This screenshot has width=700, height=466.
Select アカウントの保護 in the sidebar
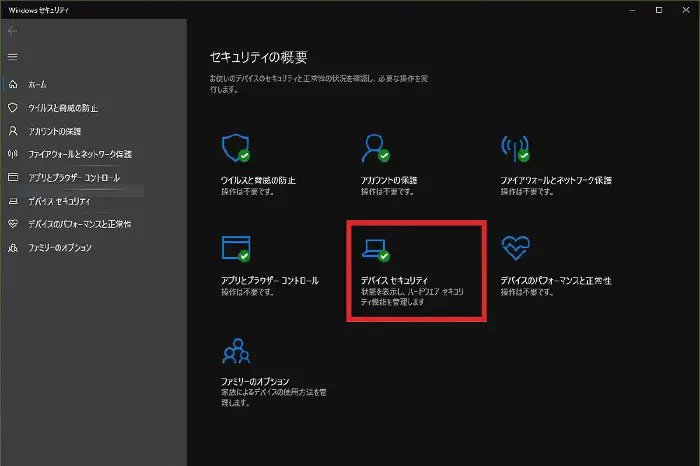click(54, 131)
